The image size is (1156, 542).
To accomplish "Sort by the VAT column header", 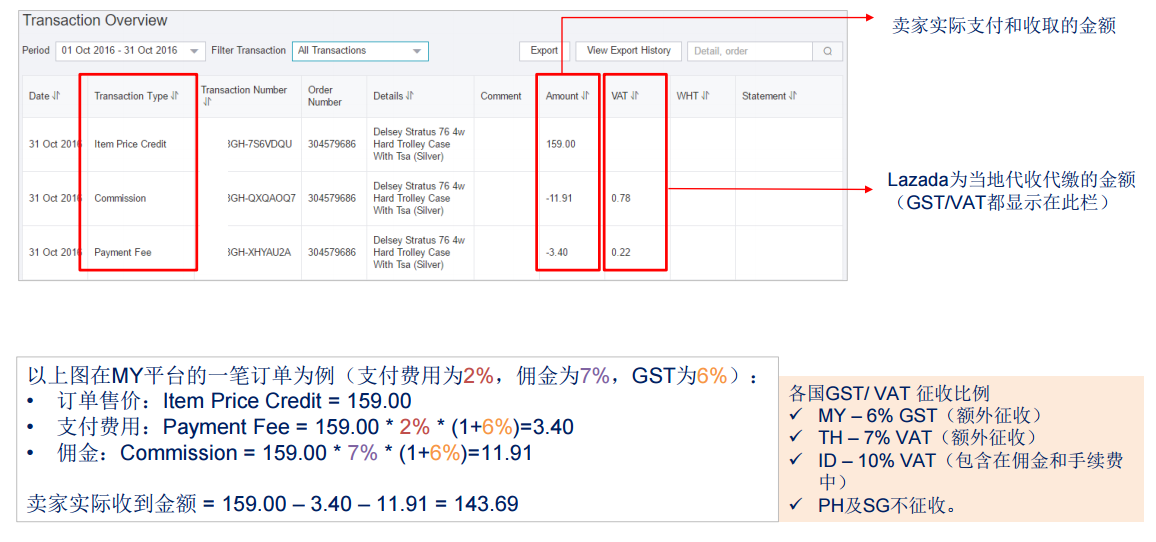I will pos(624,96).
